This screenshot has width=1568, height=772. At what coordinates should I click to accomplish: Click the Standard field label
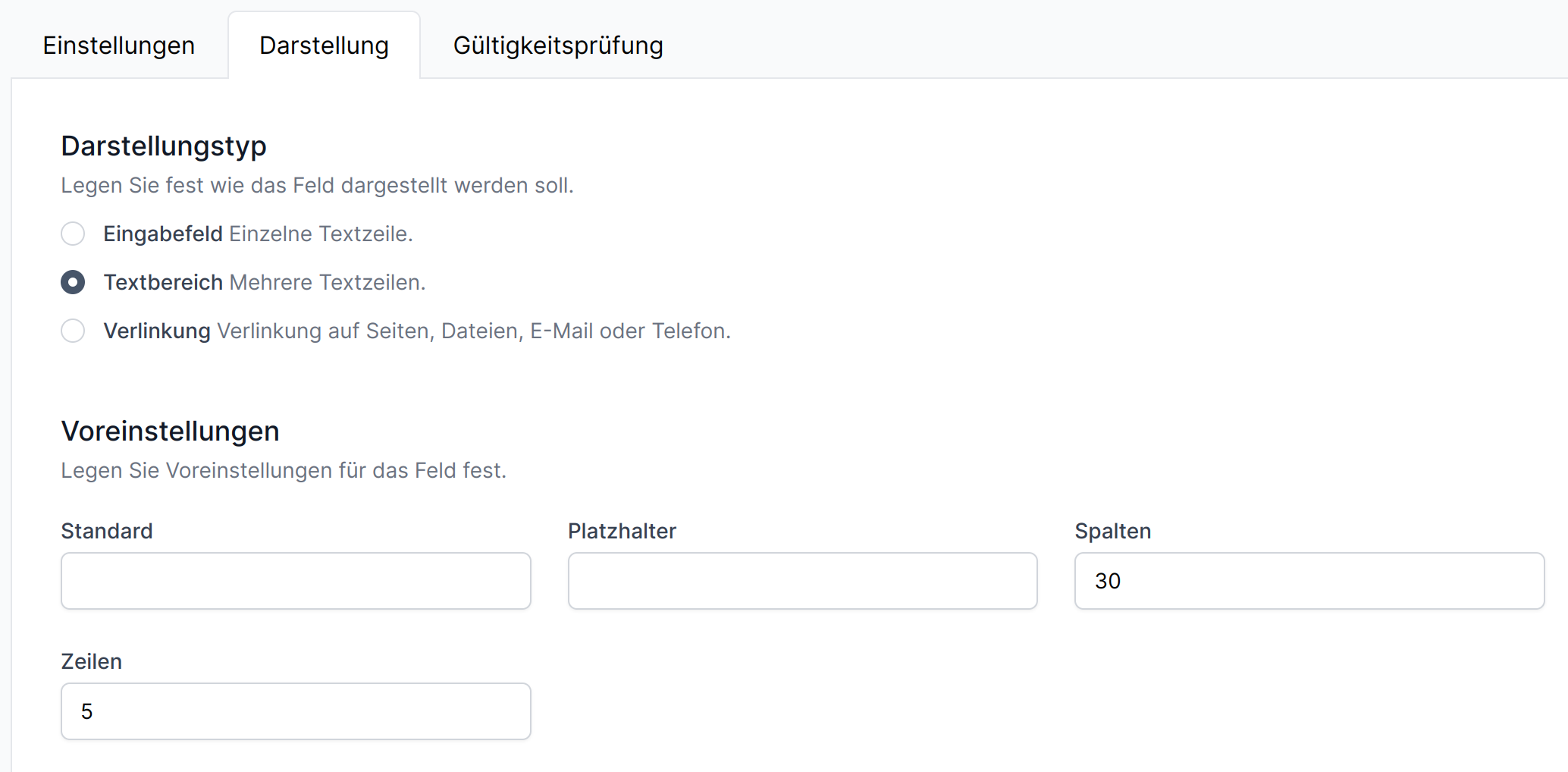(x=107, y=531)
